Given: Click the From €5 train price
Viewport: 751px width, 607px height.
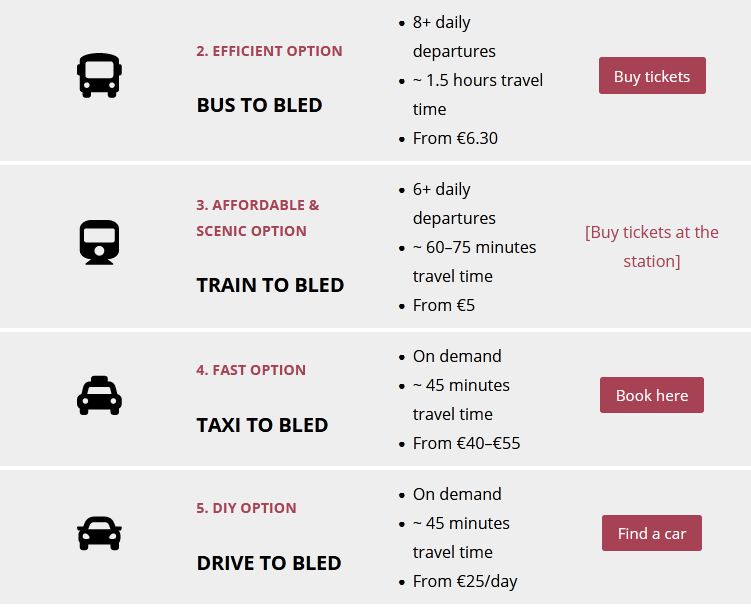Looking at the screenshot, I should pos(444,305).
